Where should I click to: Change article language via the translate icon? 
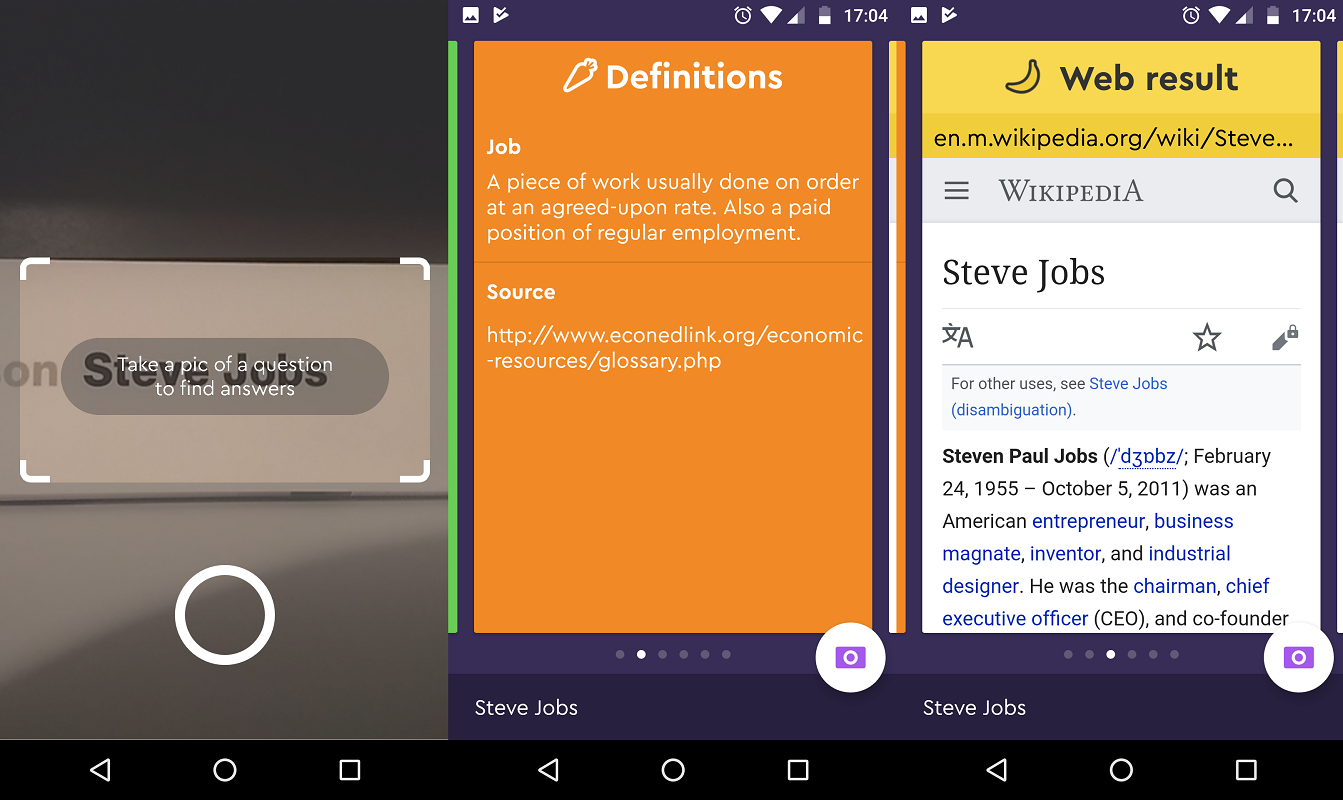coord(957,337)
